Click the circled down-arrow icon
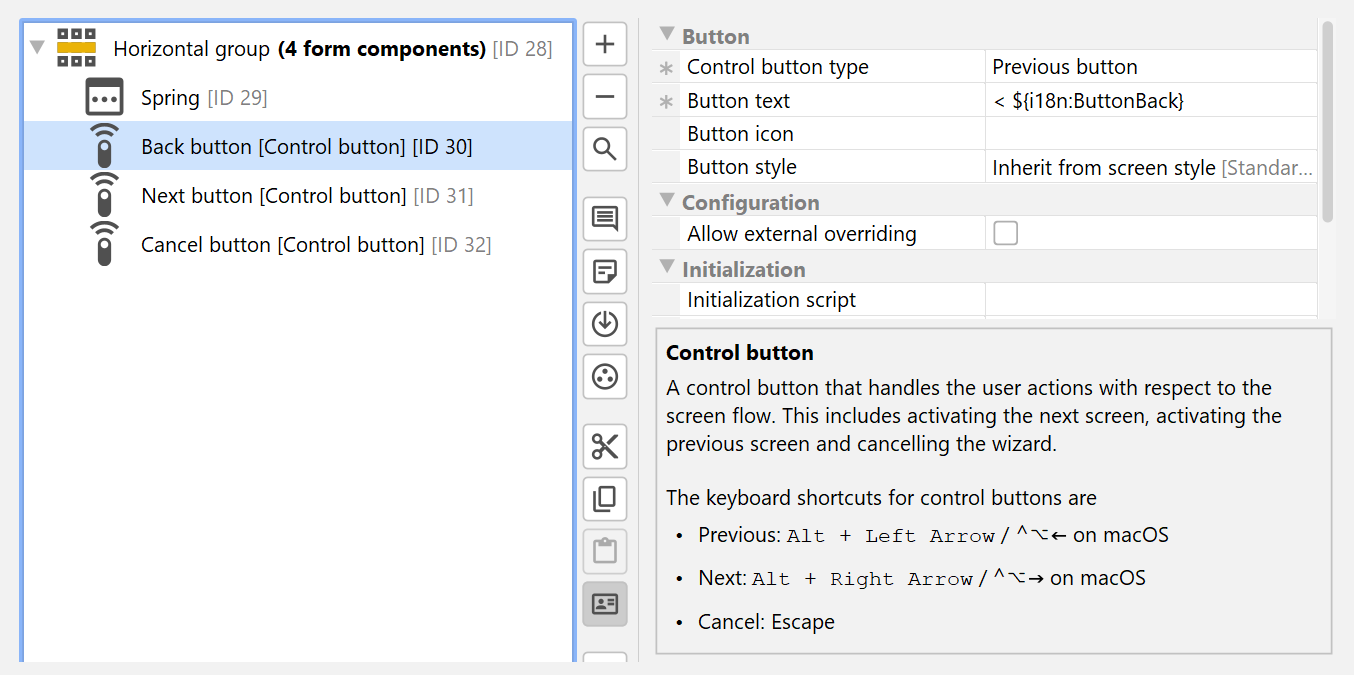1354x675 pixels. [605, 324]
